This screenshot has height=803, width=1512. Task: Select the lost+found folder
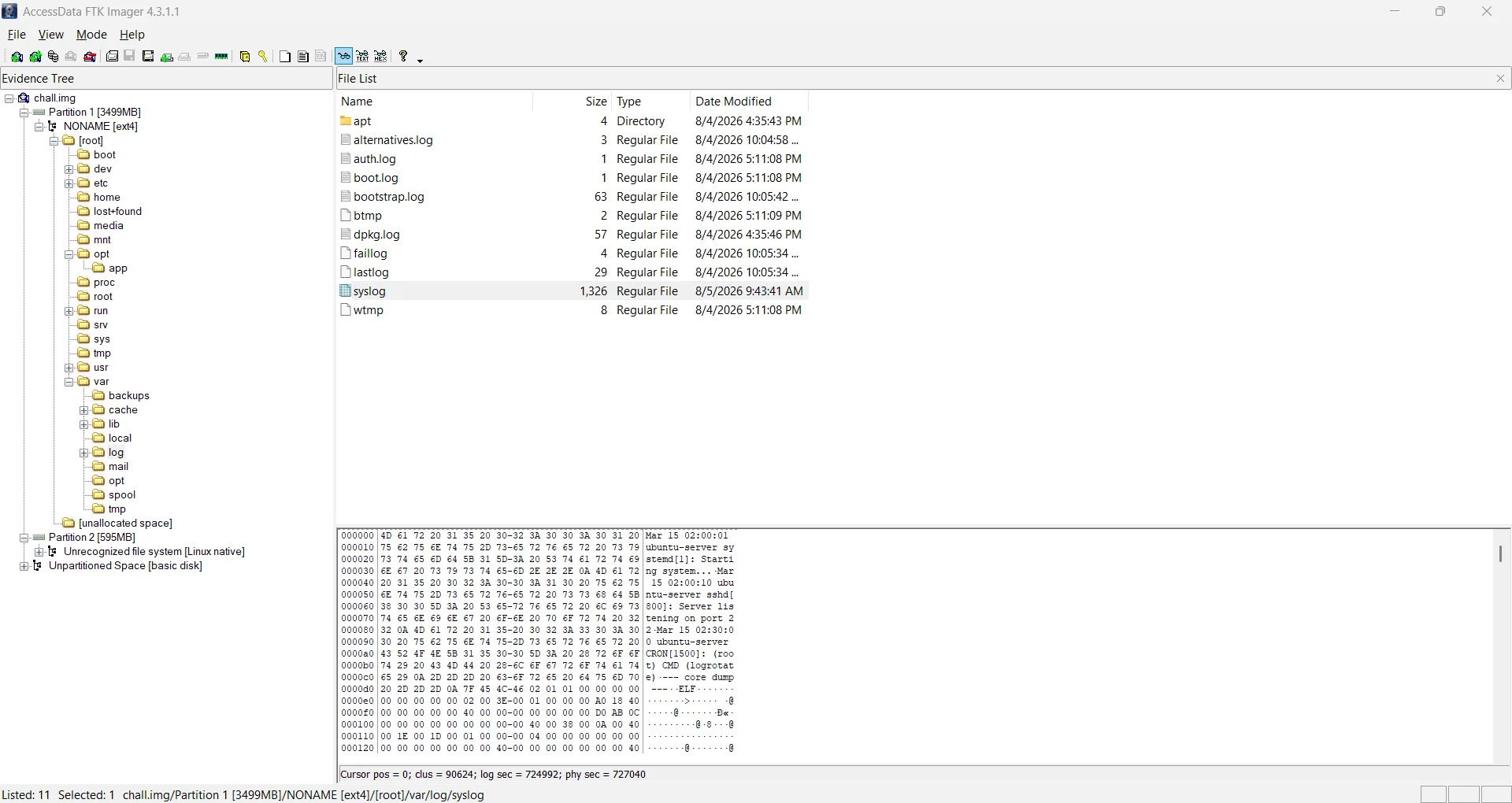click(x=110, y=212)
